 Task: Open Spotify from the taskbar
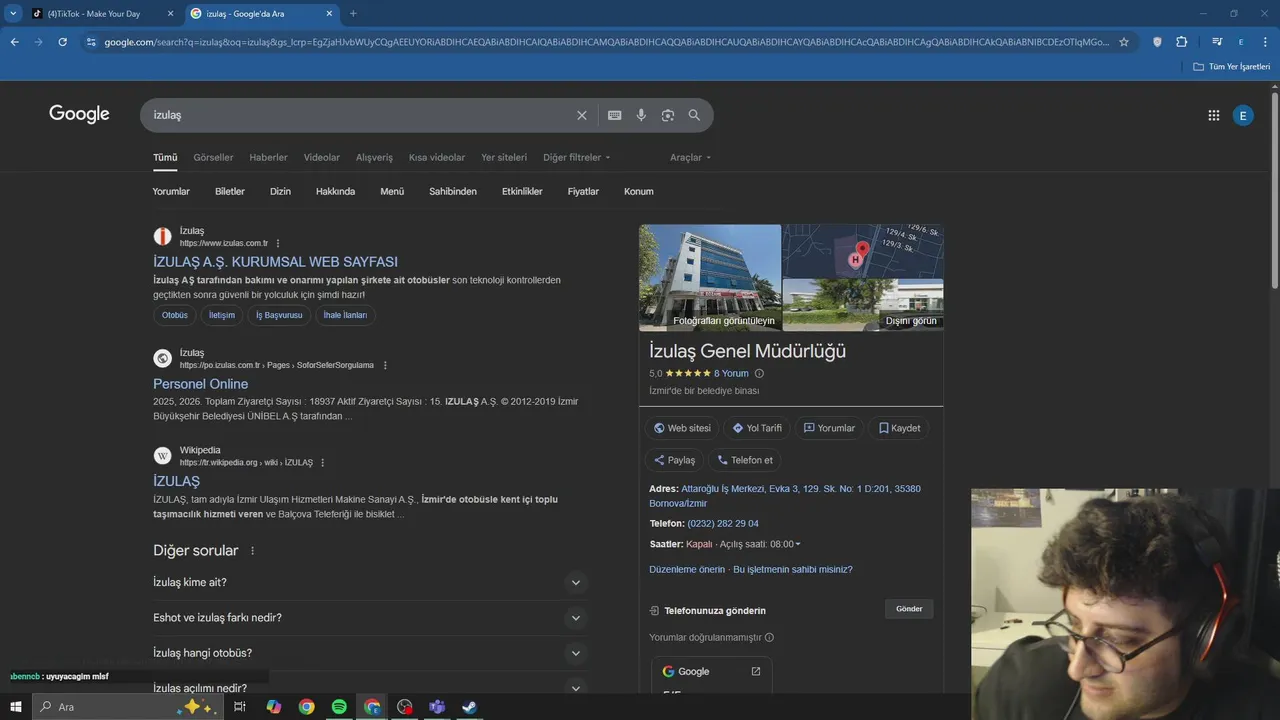(339, 707)
